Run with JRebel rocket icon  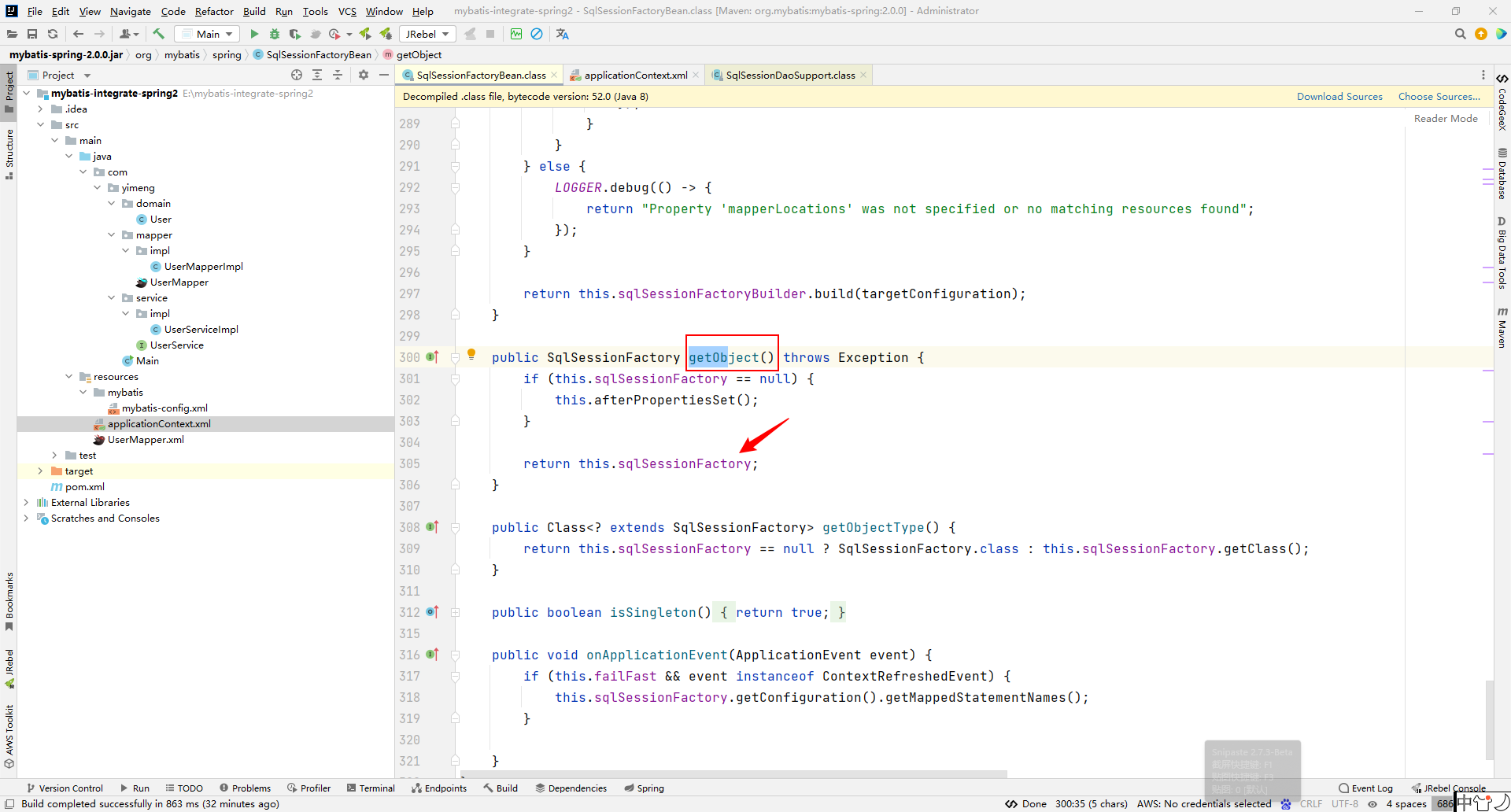[x=365, y=34]
